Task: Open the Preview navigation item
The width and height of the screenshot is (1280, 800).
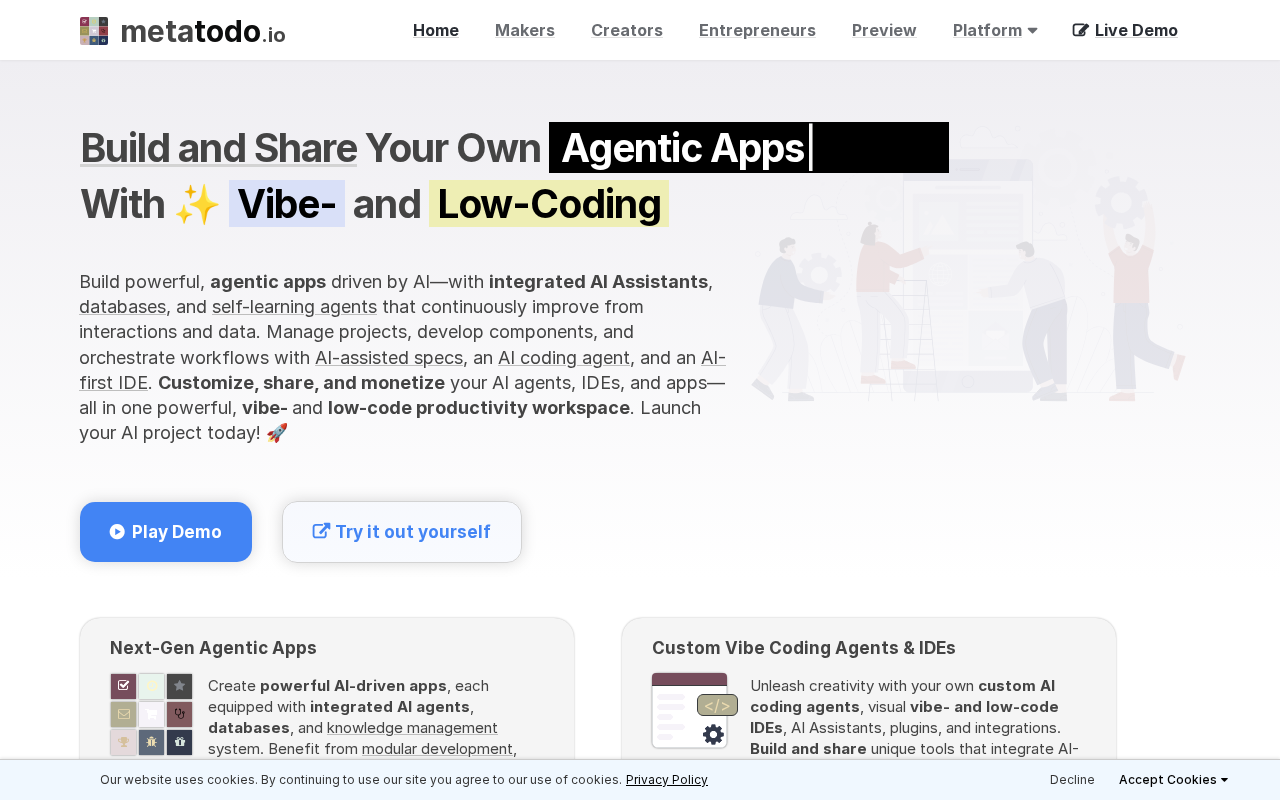Action: [x=884, y=30]
